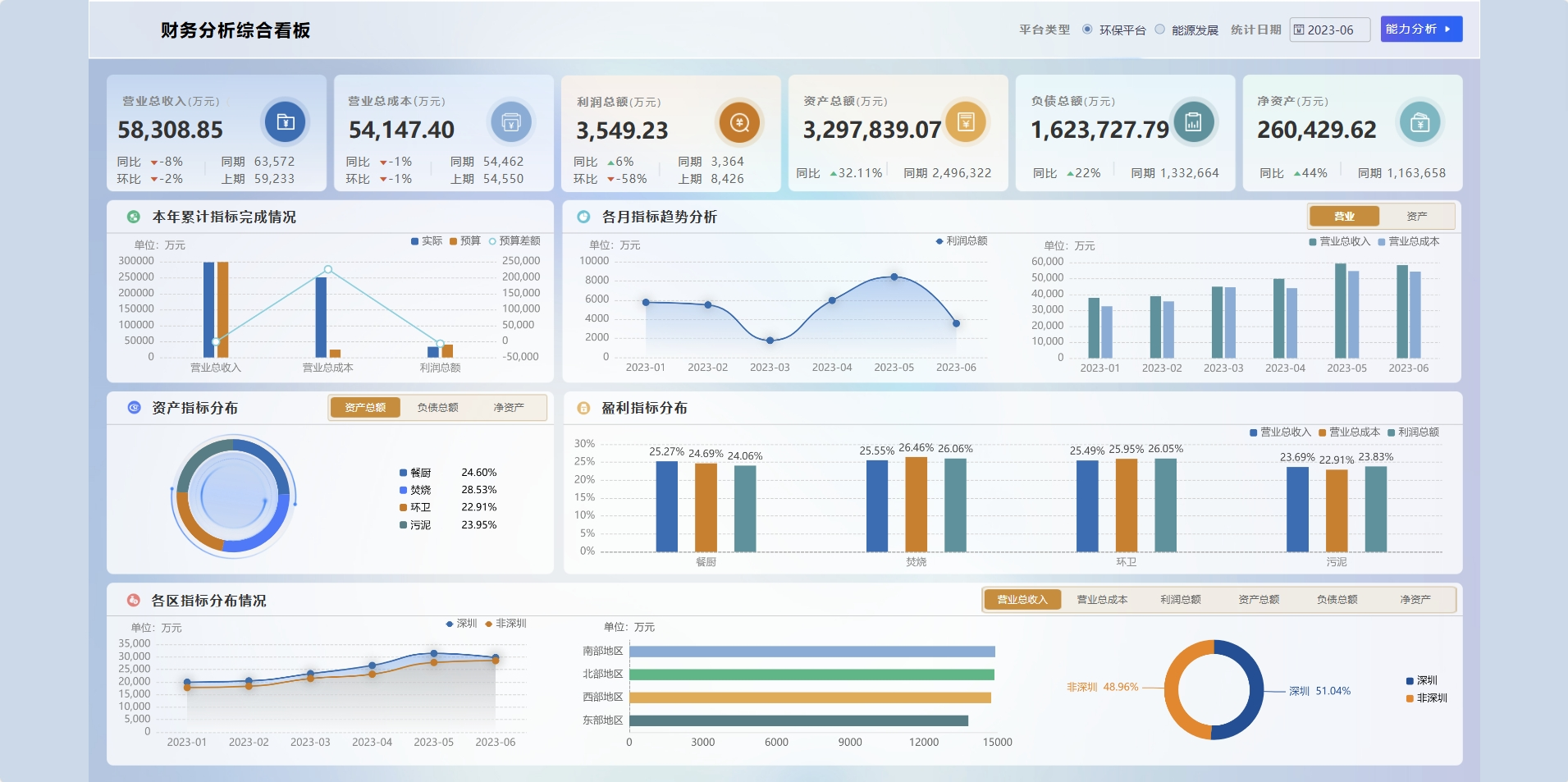Toggle 利润总额 legend in profitability chart
This screenshot has height=782, width=1568.
[1414, 432]
